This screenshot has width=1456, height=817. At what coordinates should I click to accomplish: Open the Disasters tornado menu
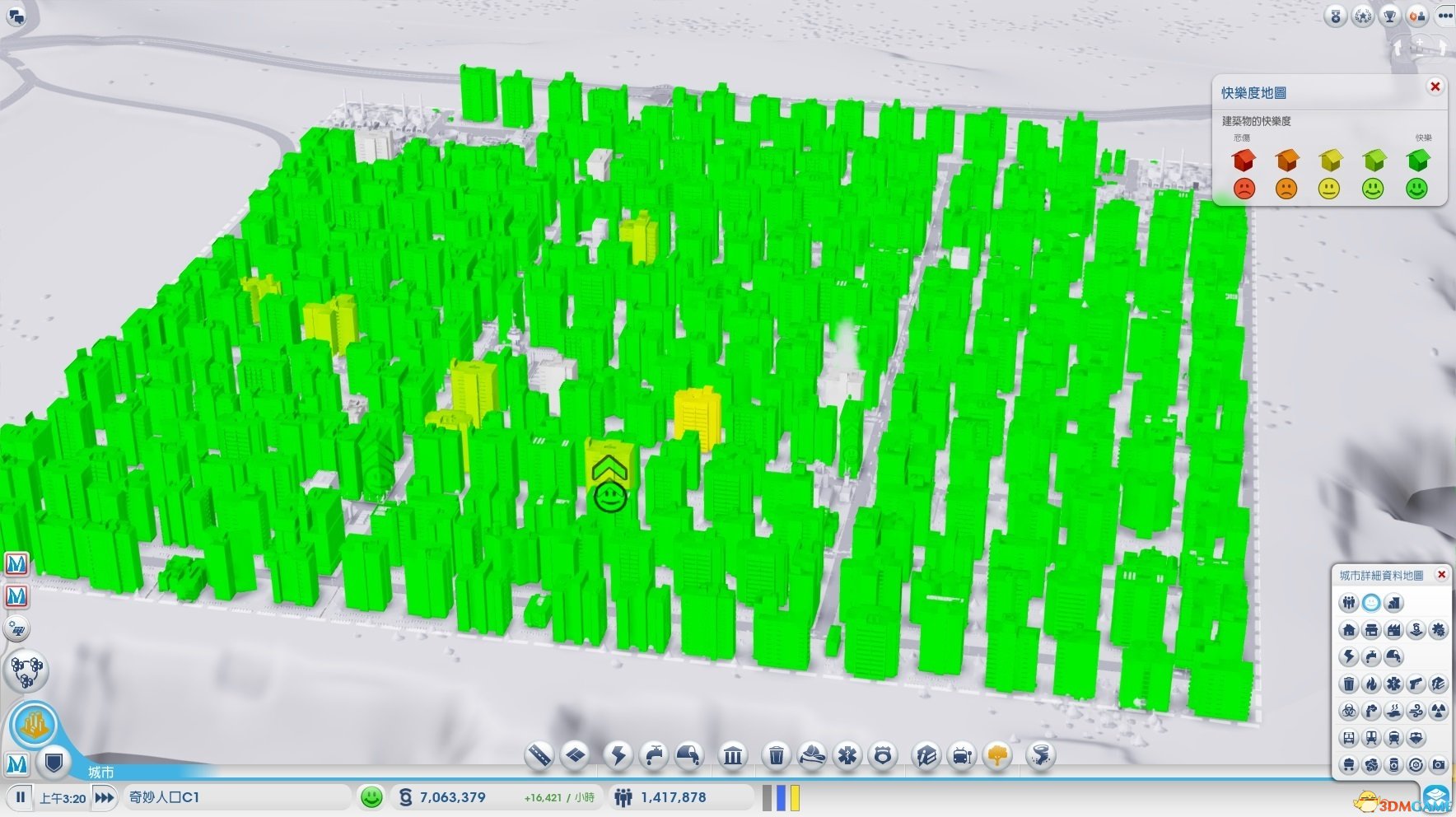1041,755
